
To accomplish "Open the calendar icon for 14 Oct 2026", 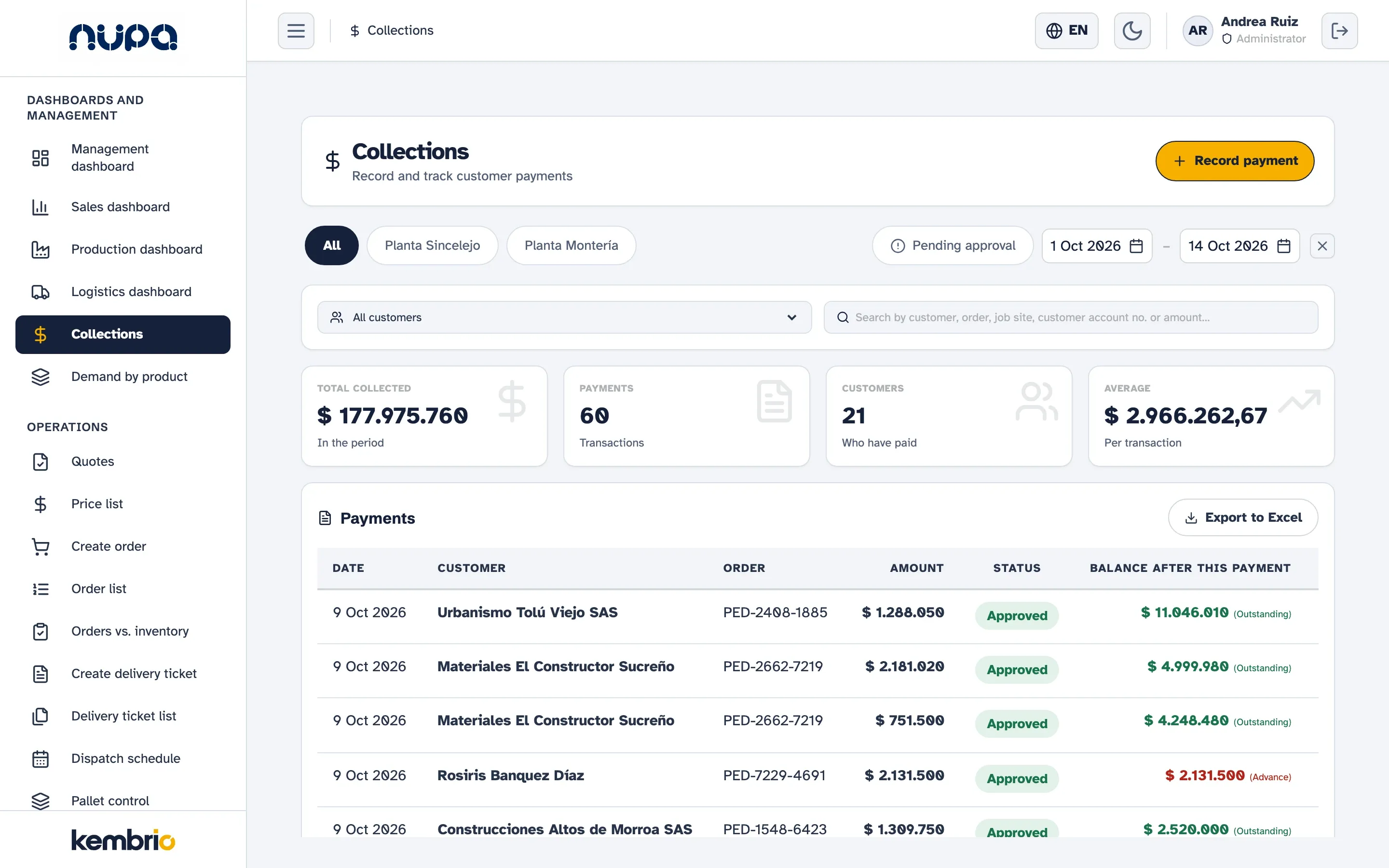I will click(x=1284, y=246).
